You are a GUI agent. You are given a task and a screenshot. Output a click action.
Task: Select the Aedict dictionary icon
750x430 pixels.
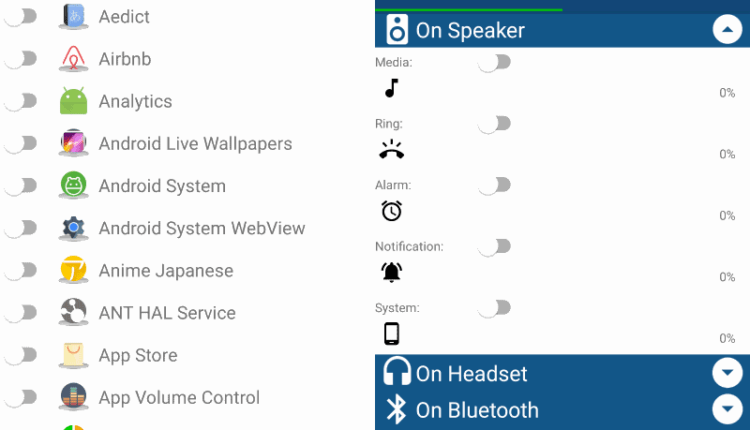coord(73,16)
